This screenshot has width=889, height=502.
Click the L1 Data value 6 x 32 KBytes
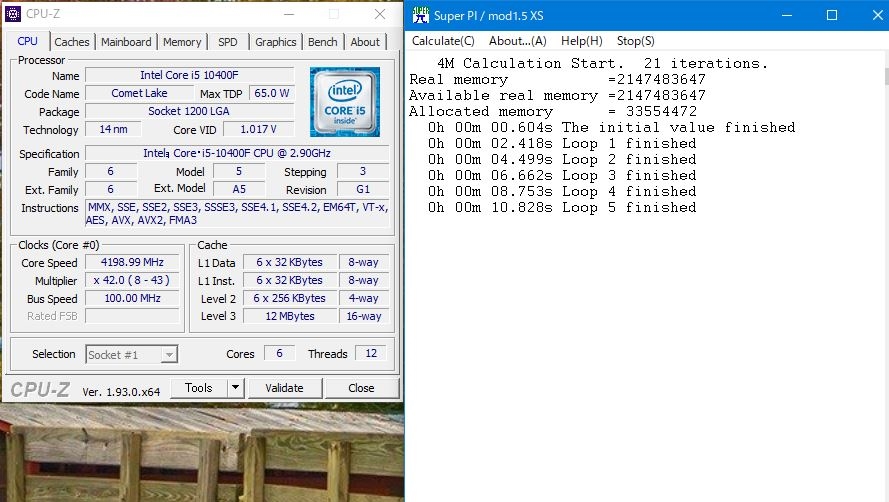coord(289,262)
